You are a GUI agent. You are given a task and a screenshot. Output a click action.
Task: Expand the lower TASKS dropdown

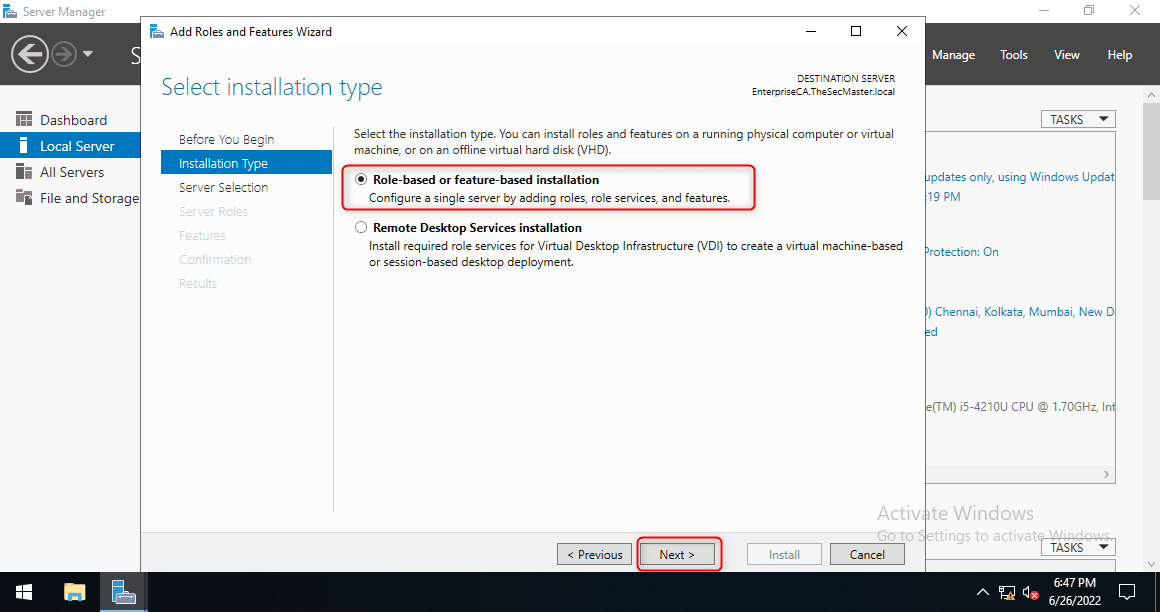1079,548
